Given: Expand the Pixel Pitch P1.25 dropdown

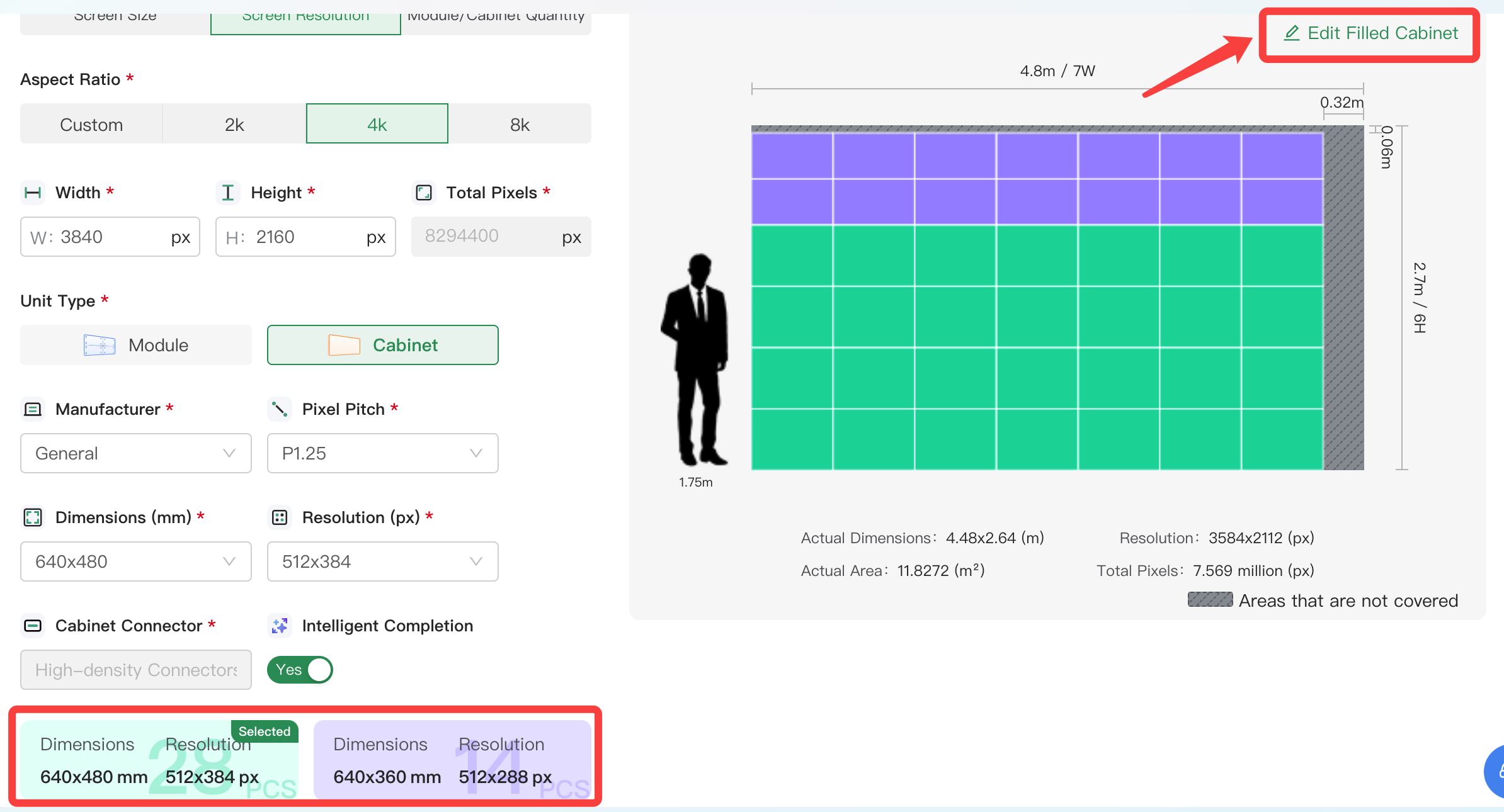Looking at the screenshot, I should pyautogui.click(x=382, y=453).
